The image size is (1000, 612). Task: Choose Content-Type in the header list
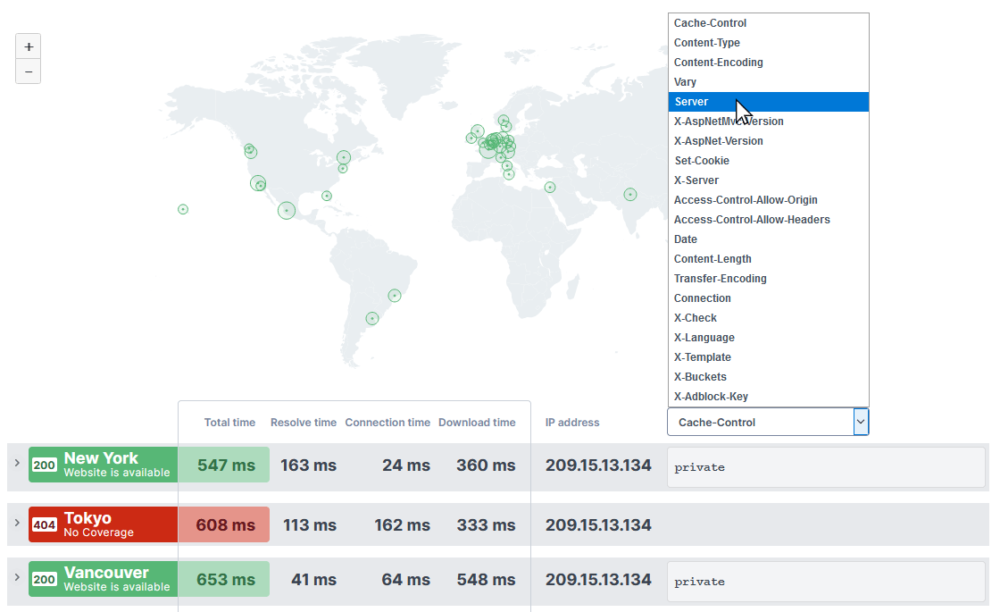point(707,43)
